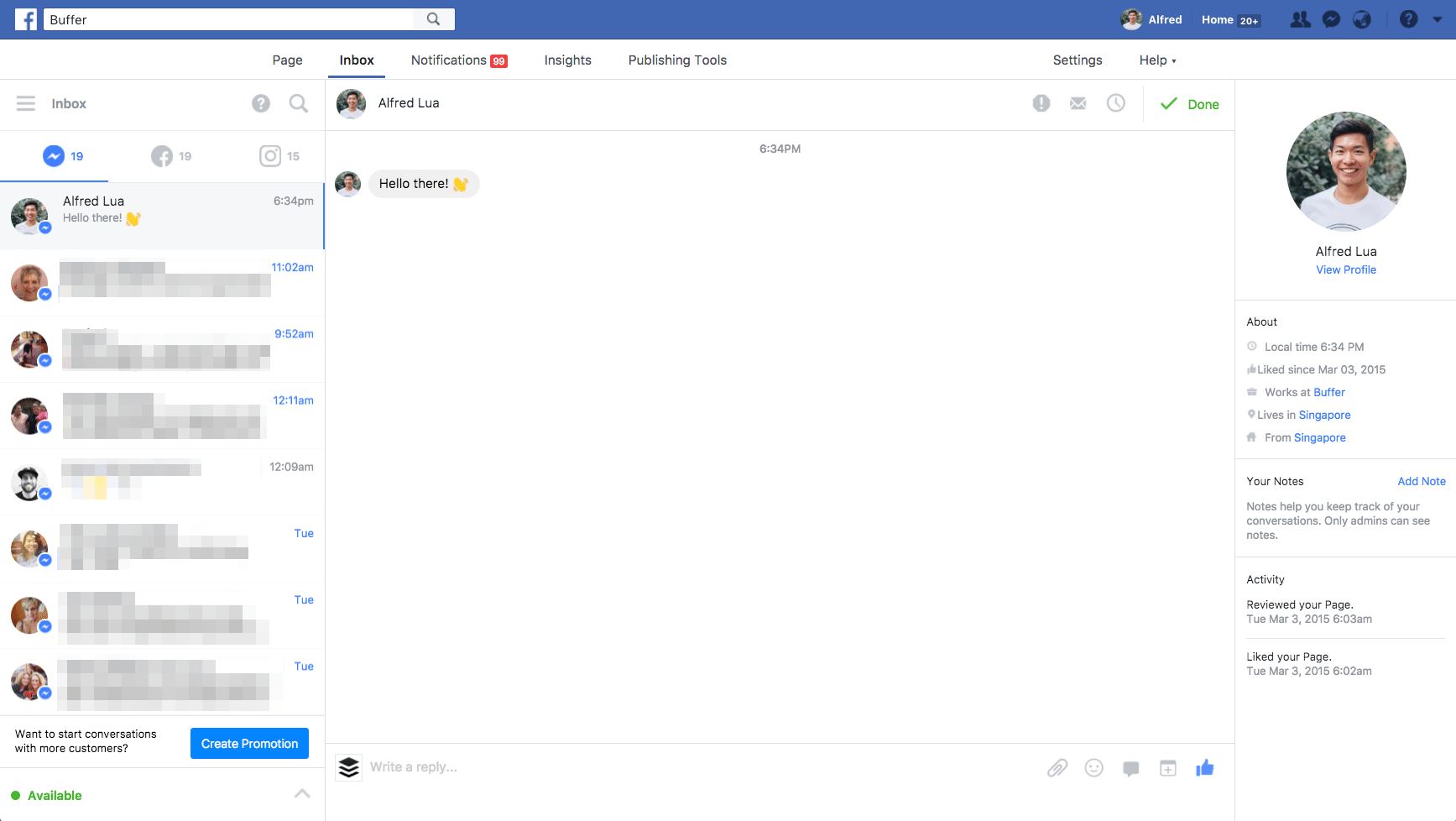Send a thumbs-up like
This screenshot has width=1456, height=821.
coord(1204,767)
